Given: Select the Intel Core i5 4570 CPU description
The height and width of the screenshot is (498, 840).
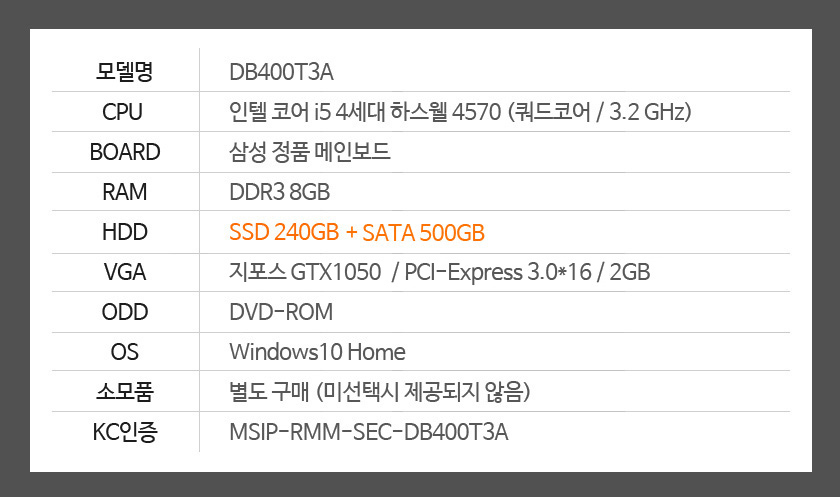Looking at the screenshot, I should click(x=460, y=112).
